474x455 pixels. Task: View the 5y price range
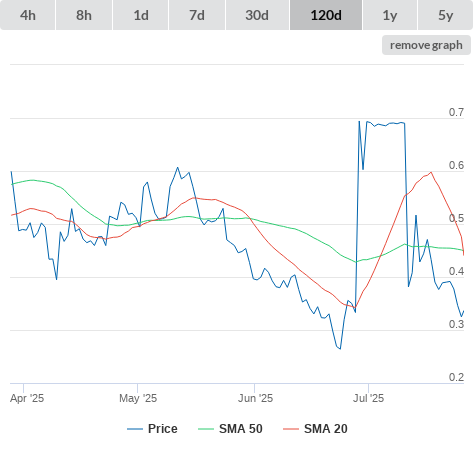click(446, 15)
